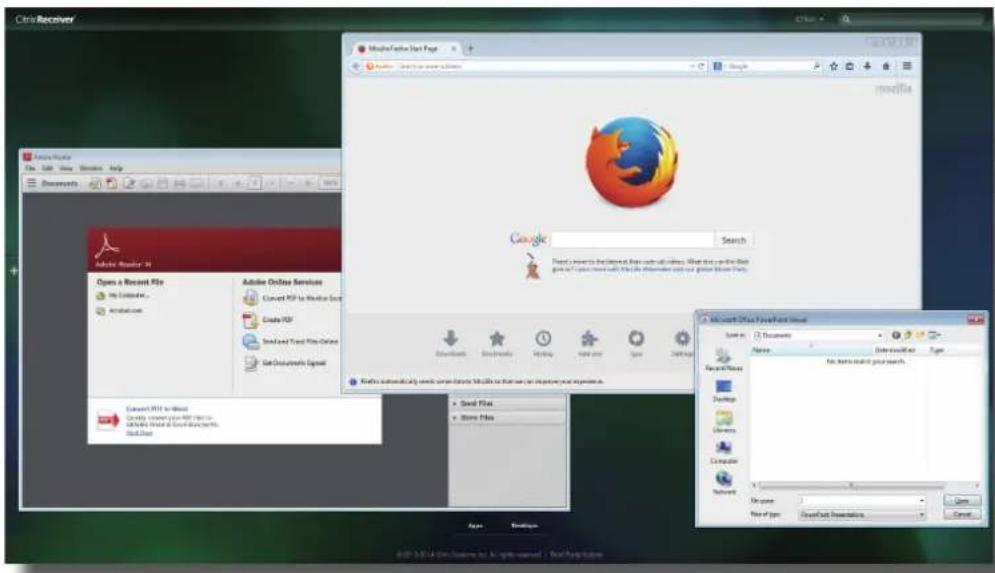Open Add-ons shortcut on Firefox start page

click(x=590, y=343)
